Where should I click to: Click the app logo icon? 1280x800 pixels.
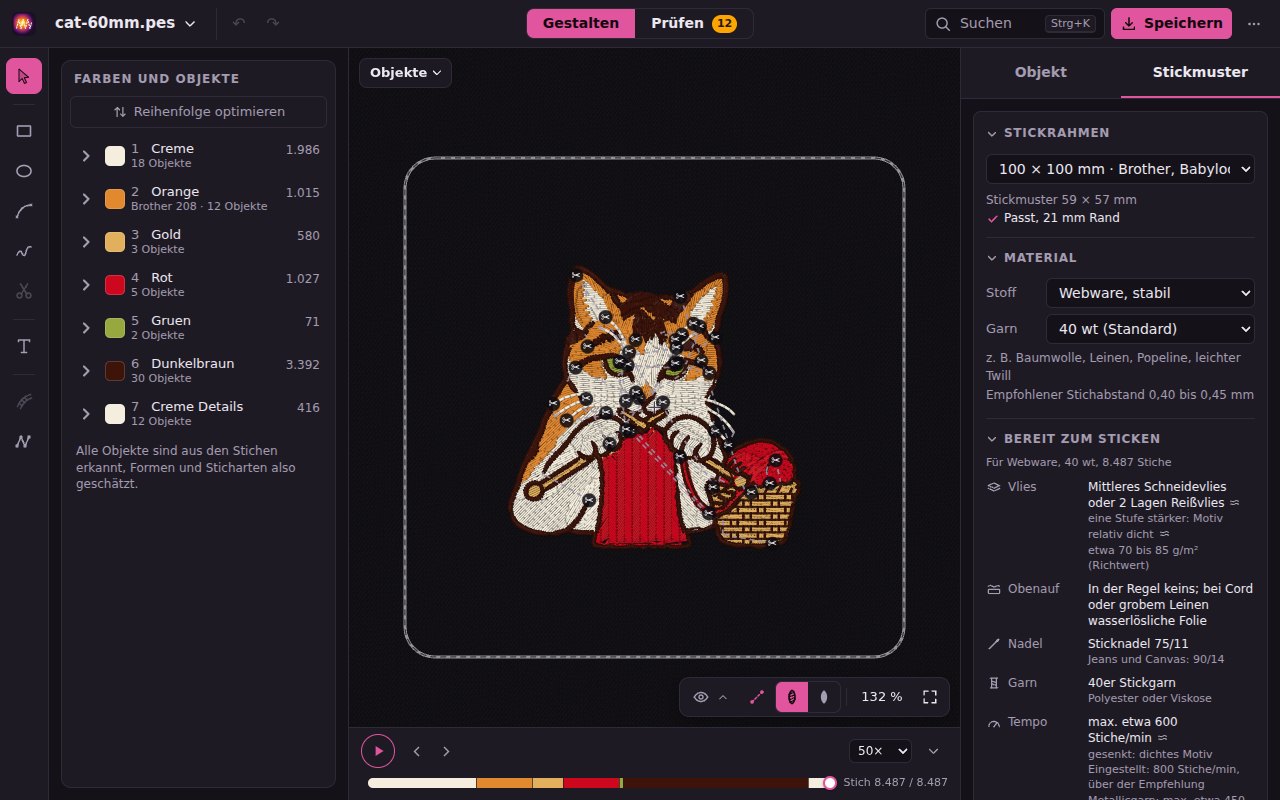24,23
